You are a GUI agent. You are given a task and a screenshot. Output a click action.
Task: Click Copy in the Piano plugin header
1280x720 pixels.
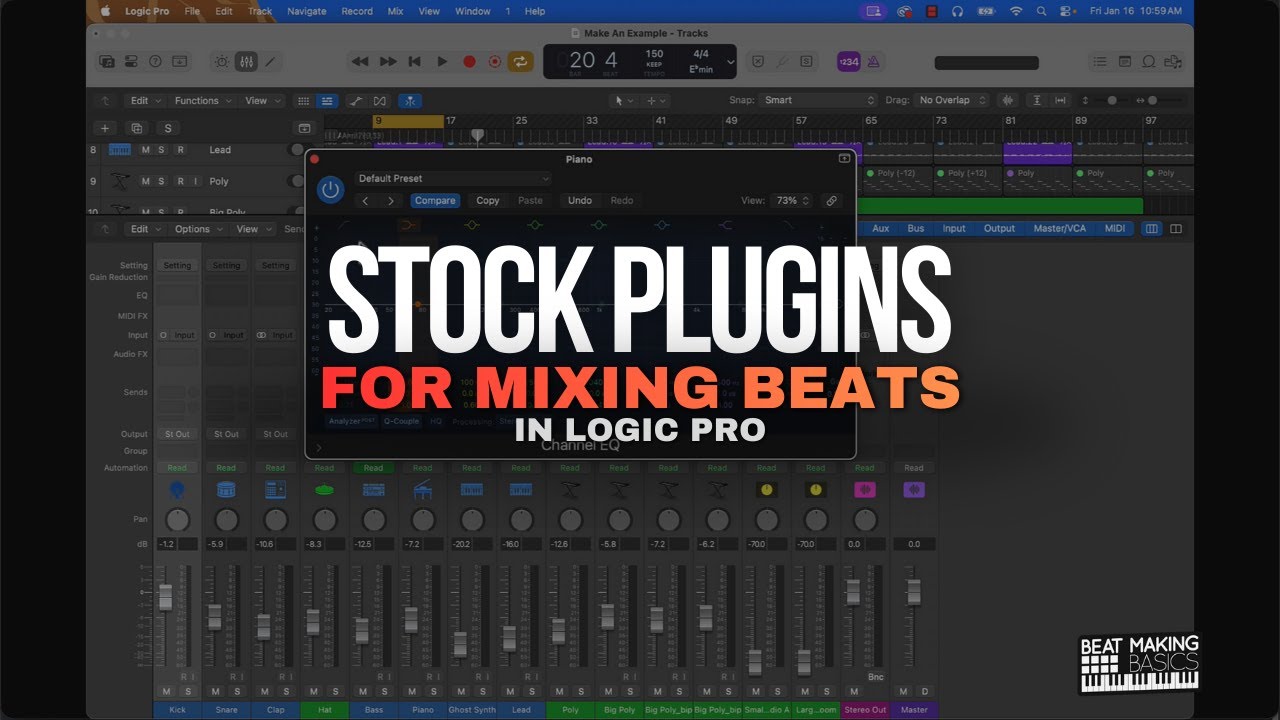coord(488,200)
